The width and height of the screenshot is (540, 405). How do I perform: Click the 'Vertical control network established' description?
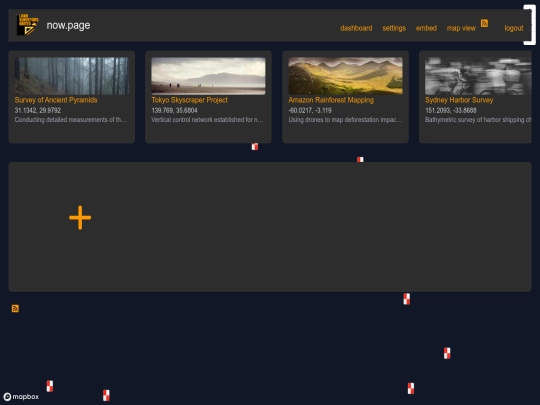[207, 120]
